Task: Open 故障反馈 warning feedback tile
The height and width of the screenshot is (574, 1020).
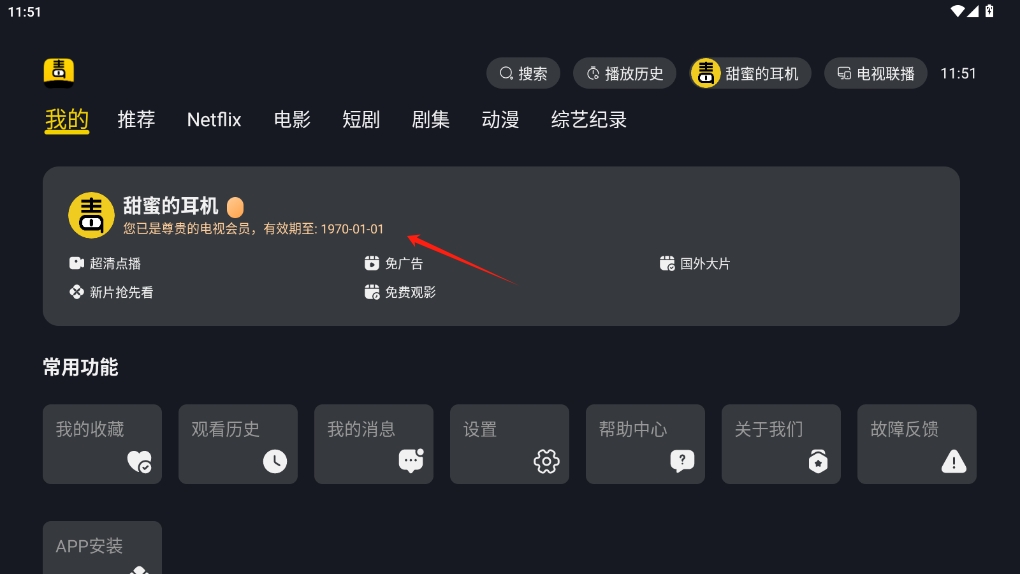Action: click(x=917, y=444)
